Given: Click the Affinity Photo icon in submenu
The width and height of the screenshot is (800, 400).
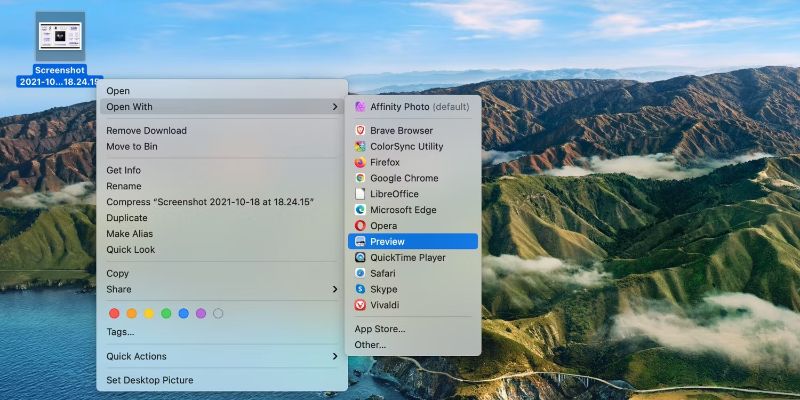Looking at the screenshot, I should [360, 107].
